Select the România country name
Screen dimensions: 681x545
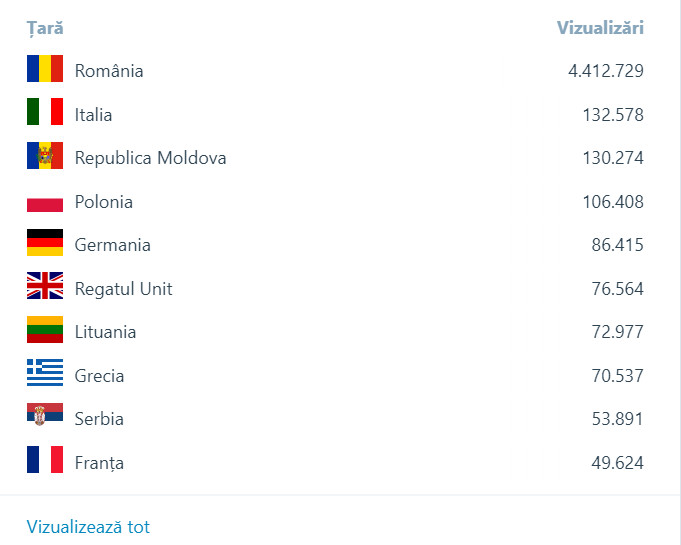point(109,71)
